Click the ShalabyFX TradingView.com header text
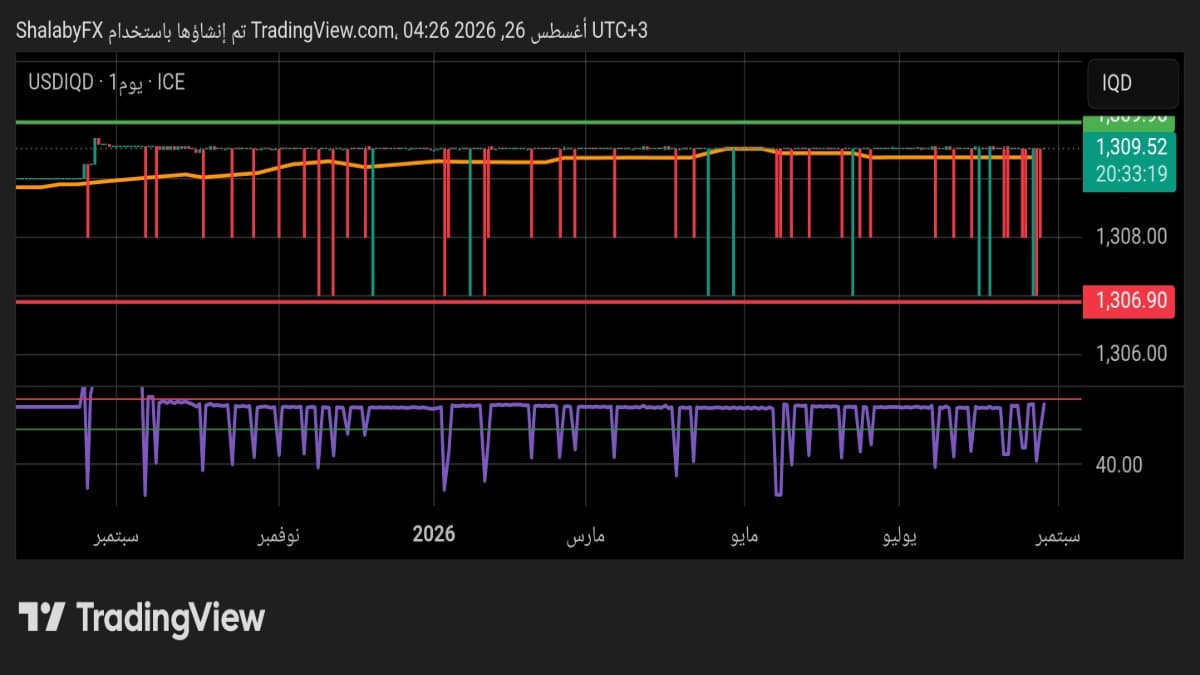Image resolution: width=1200 pixels, height=675 pixels. coord(332,31)
